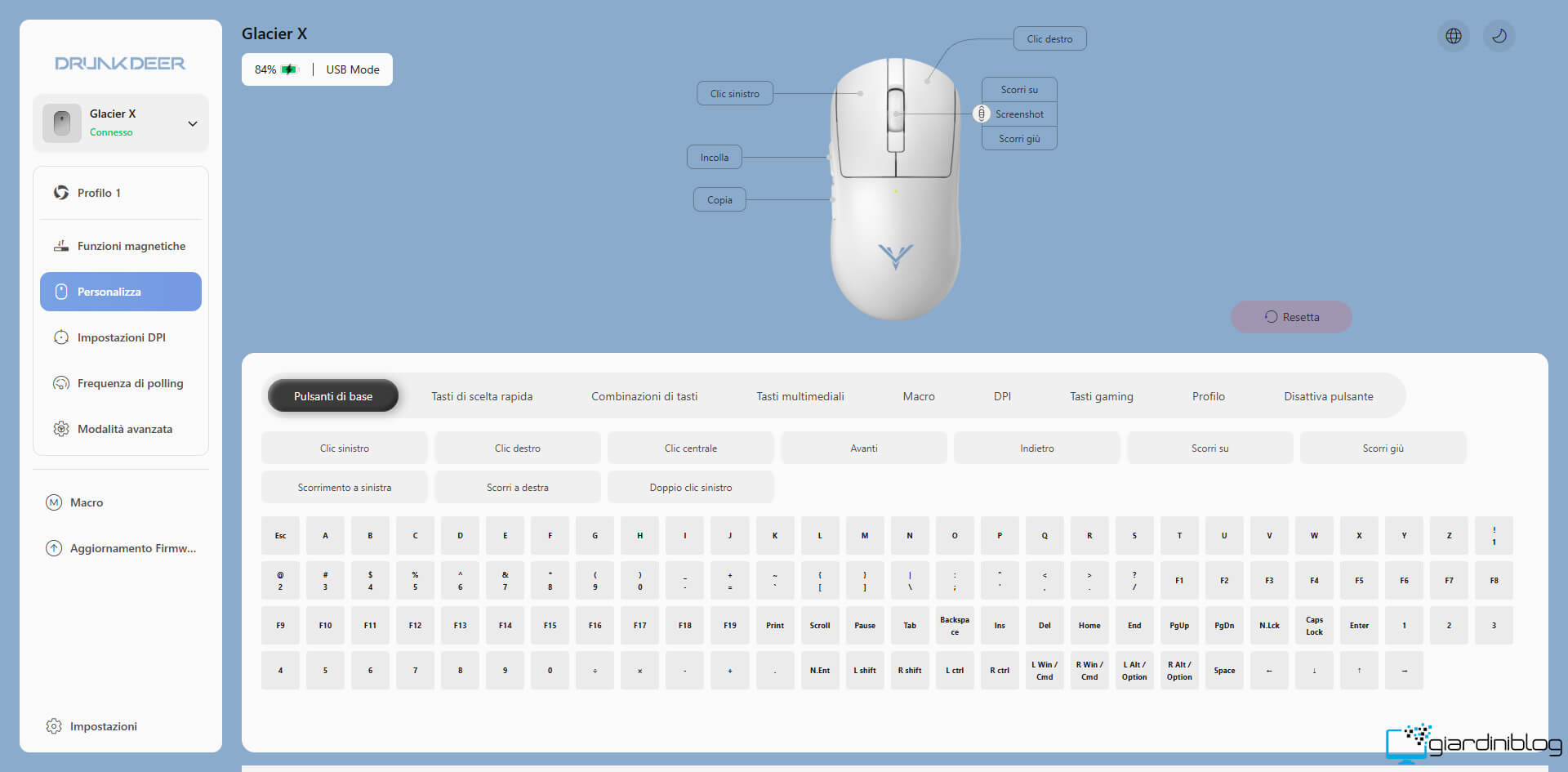Assign Scorrimento a sinistra function

(345, 488)
